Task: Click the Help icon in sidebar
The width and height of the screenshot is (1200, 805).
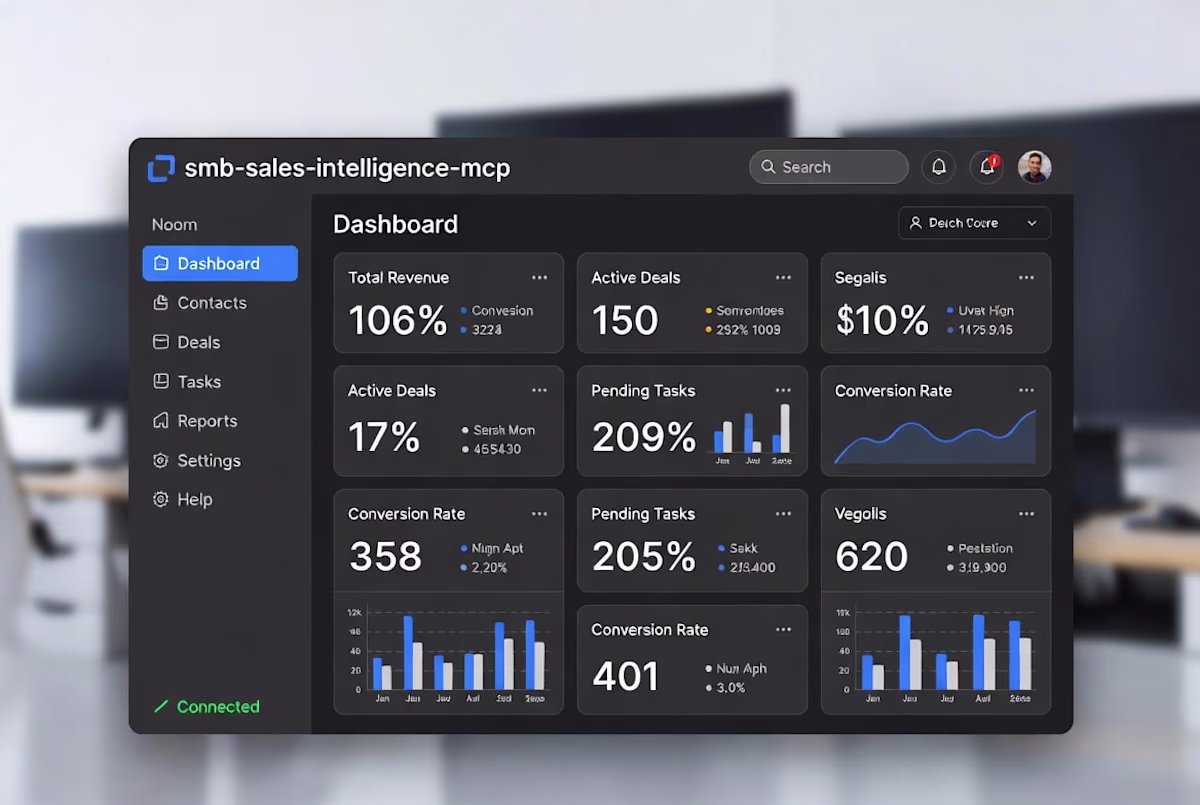Action: click(160, 499)
